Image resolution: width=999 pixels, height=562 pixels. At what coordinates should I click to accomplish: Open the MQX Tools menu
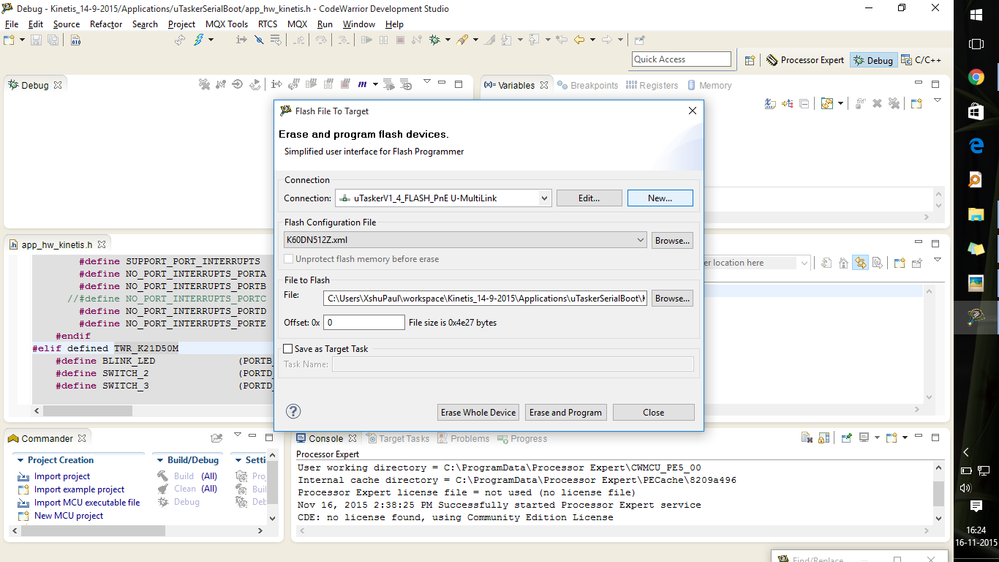pyautogui.click(x=226, y=24)
